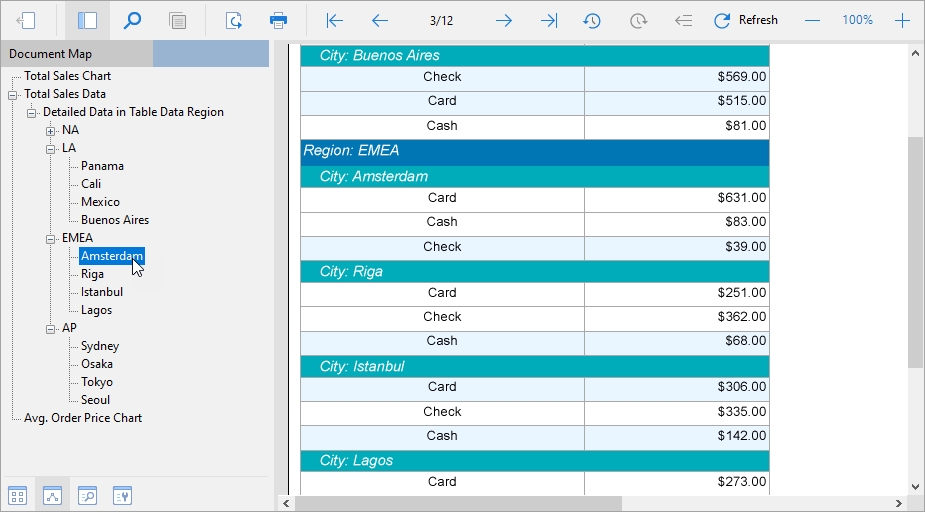This screenshot has height=512, width=925.
Task: Collapse the LA region node
Action: 51,149
